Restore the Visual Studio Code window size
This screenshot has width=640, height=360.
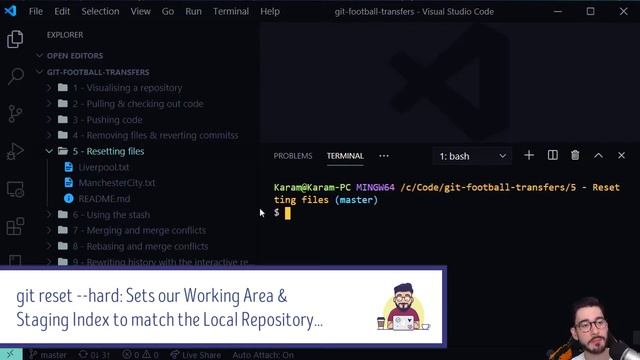pyautogui.click(x=591, y=11)
